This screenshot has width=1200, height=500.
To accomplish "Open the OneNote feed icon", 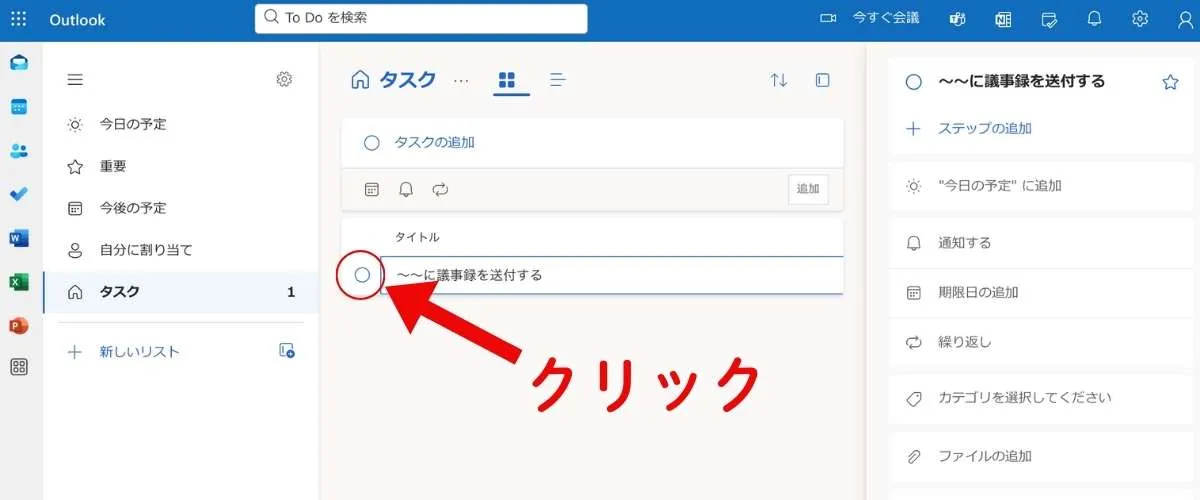I will click(x=1003, y=19).
